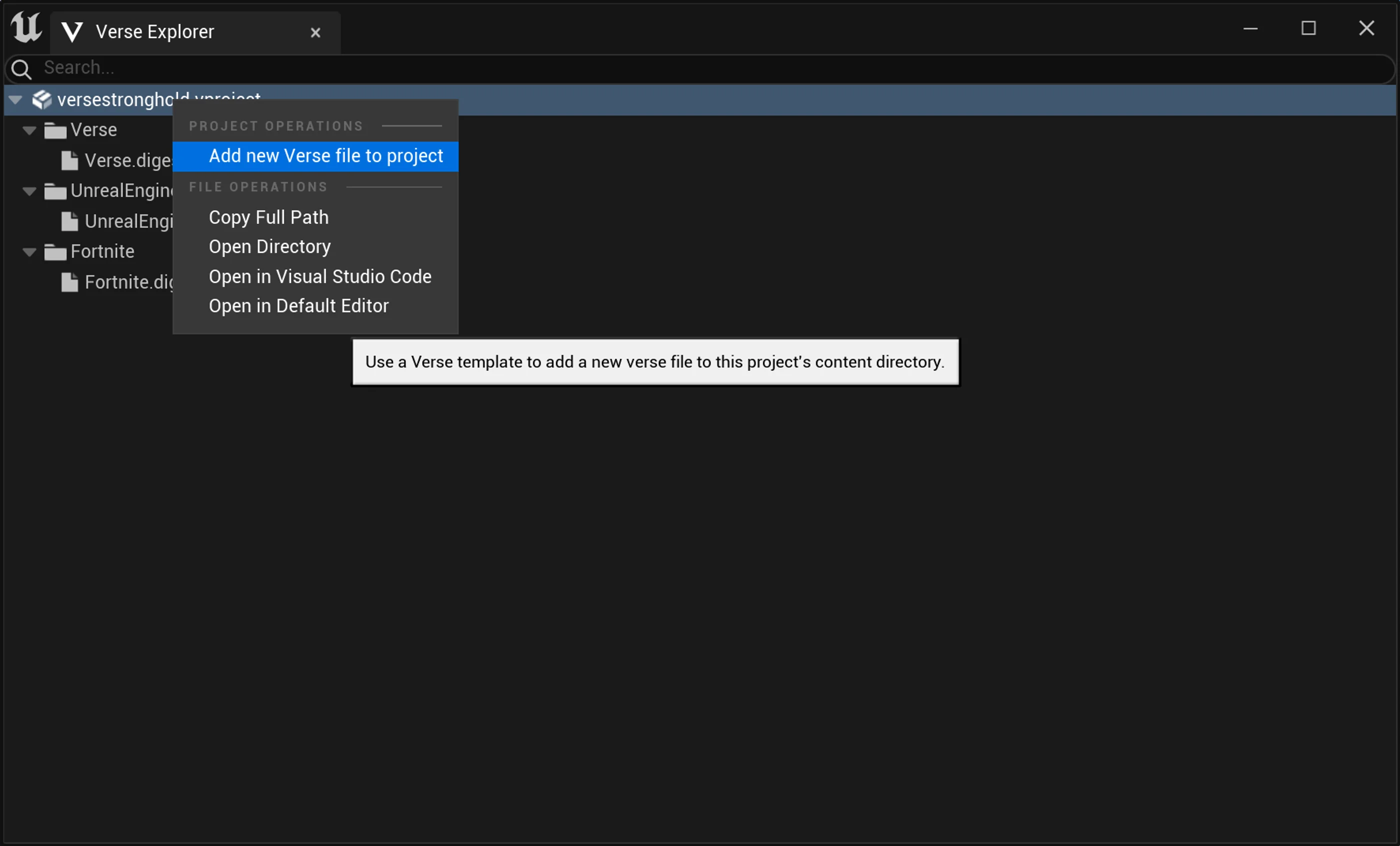Choose Open in Default Editor
Image resolution: width=1400 pixels, height=846 pixels.
(x=315, y=306)
